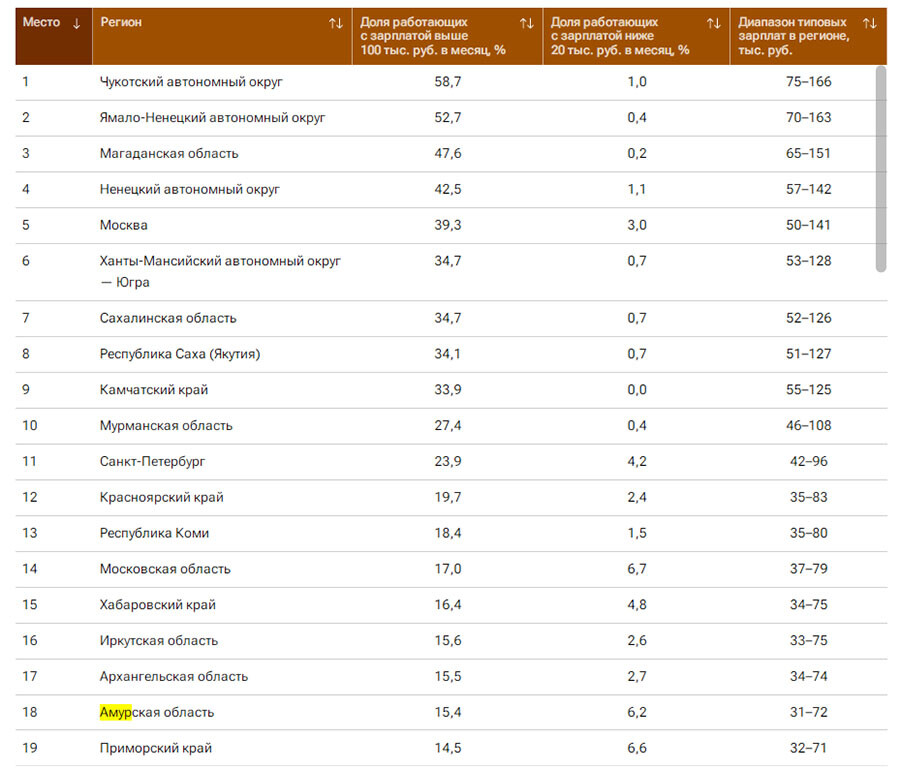Select value 4,8 in Хабаровский край row

pyautogui.click(x=637, y=605)
